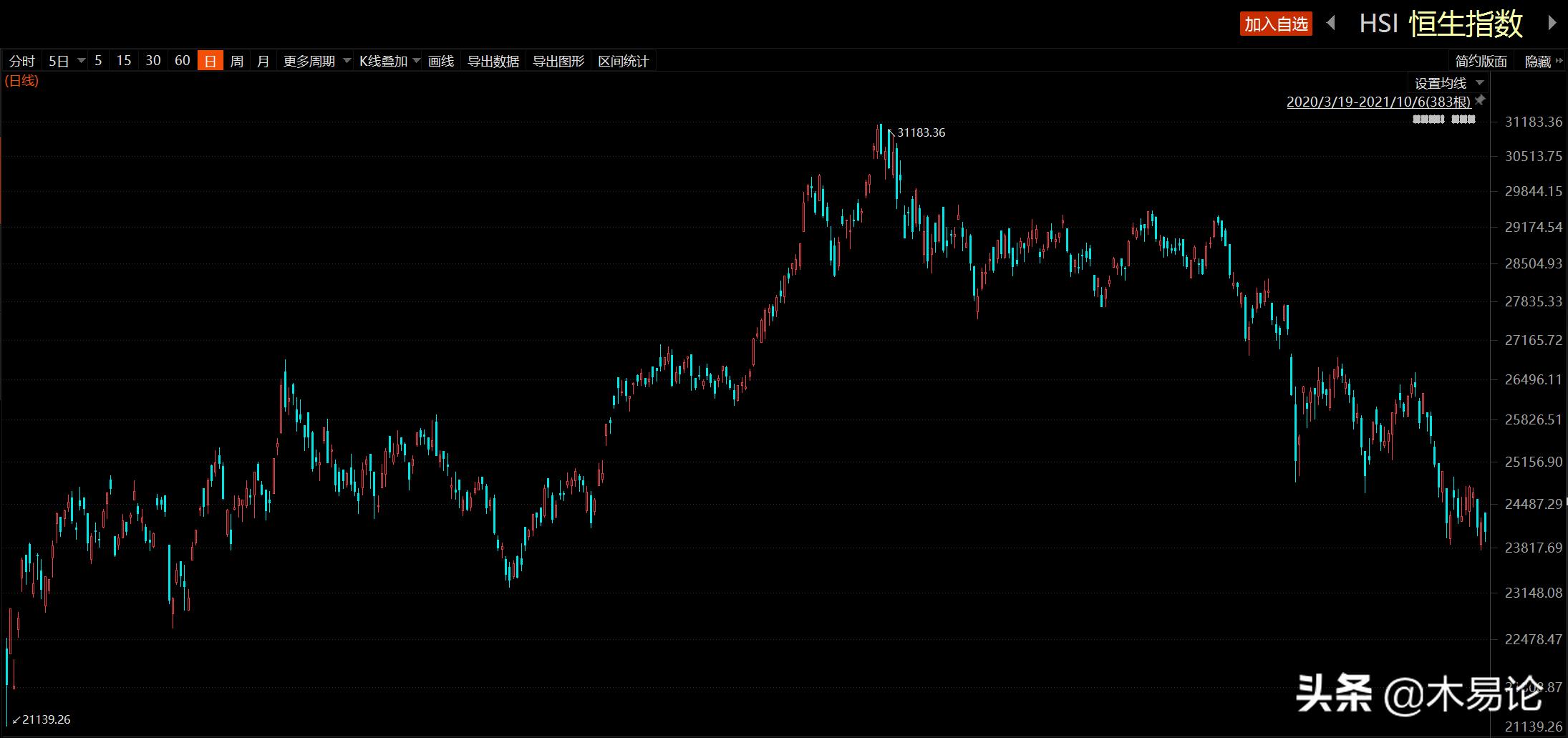Click the 27165.72 price axis label
The image size is (1568, 738).
coord(1534,340)
